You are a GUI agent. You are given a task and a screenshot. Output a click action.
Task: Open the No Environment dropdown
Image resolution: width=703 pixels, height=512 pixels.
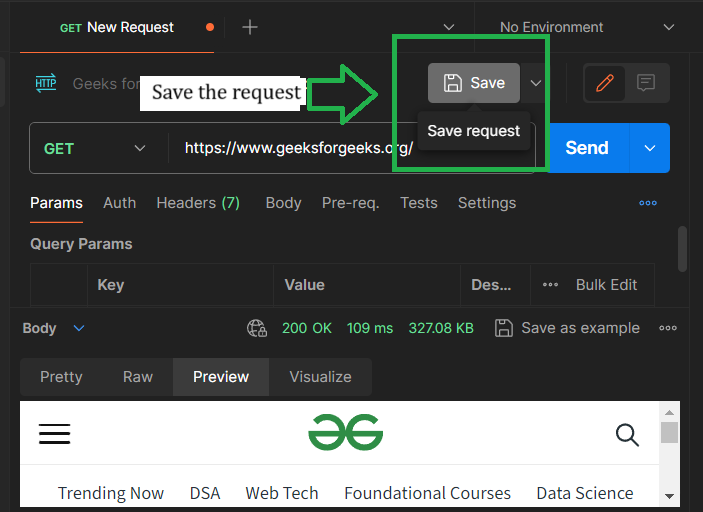587,27
